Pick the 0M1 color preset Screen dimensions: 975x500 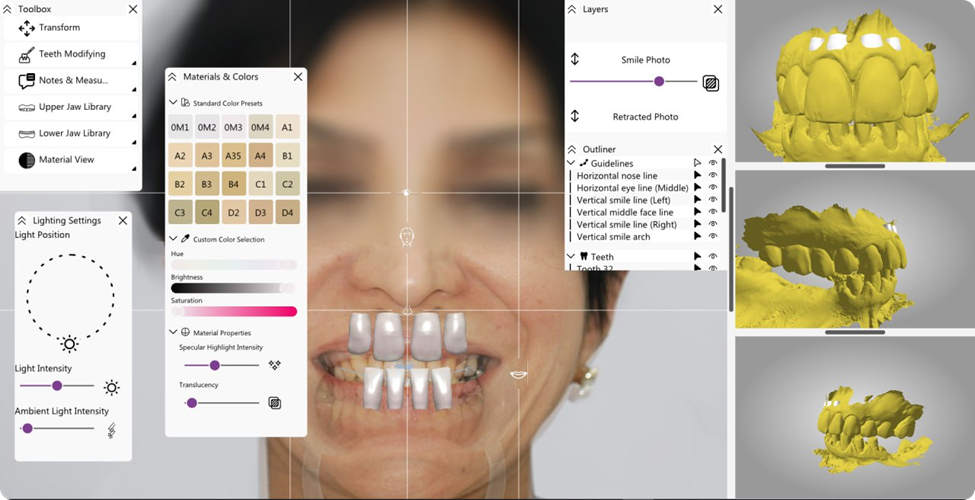coord(180,127)
